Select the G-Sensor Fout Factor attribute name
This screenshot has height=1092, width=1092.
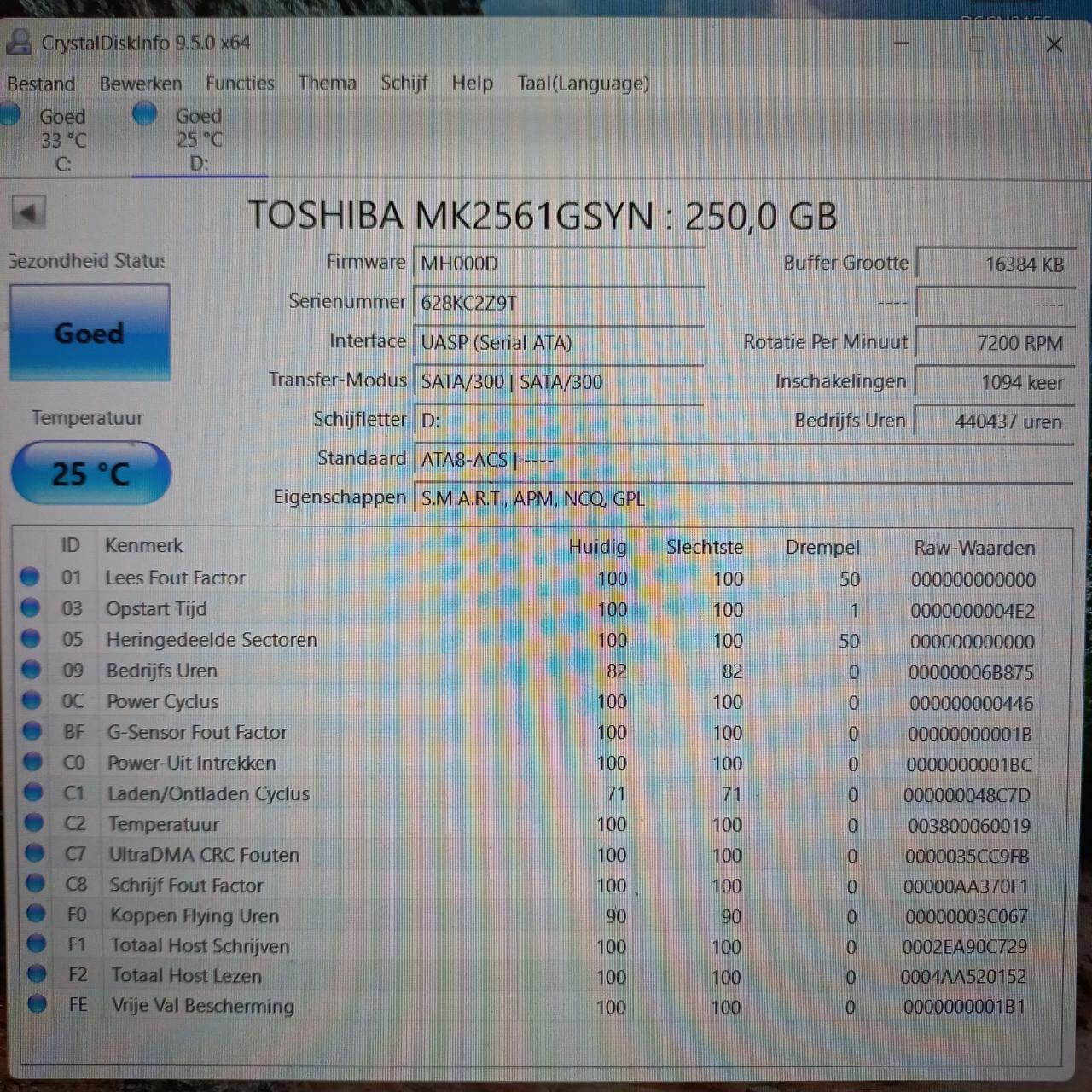tap(197, 732)
